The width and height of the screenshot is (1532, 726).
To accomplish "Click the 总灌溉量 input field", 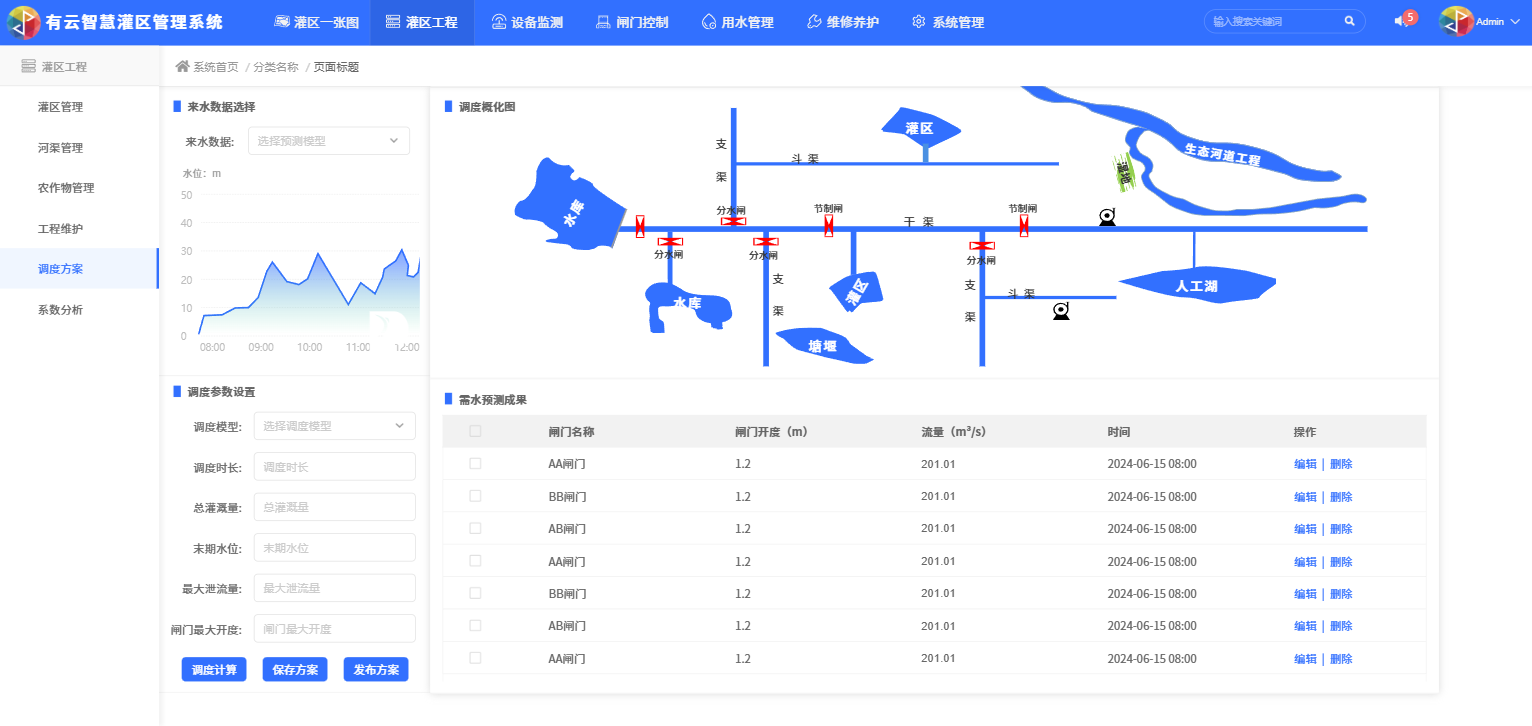I will pos(335,507).
